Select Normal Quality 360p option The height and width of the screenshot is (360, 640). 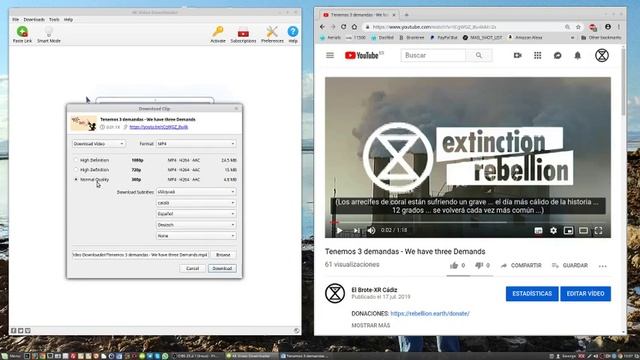[76, 180]
